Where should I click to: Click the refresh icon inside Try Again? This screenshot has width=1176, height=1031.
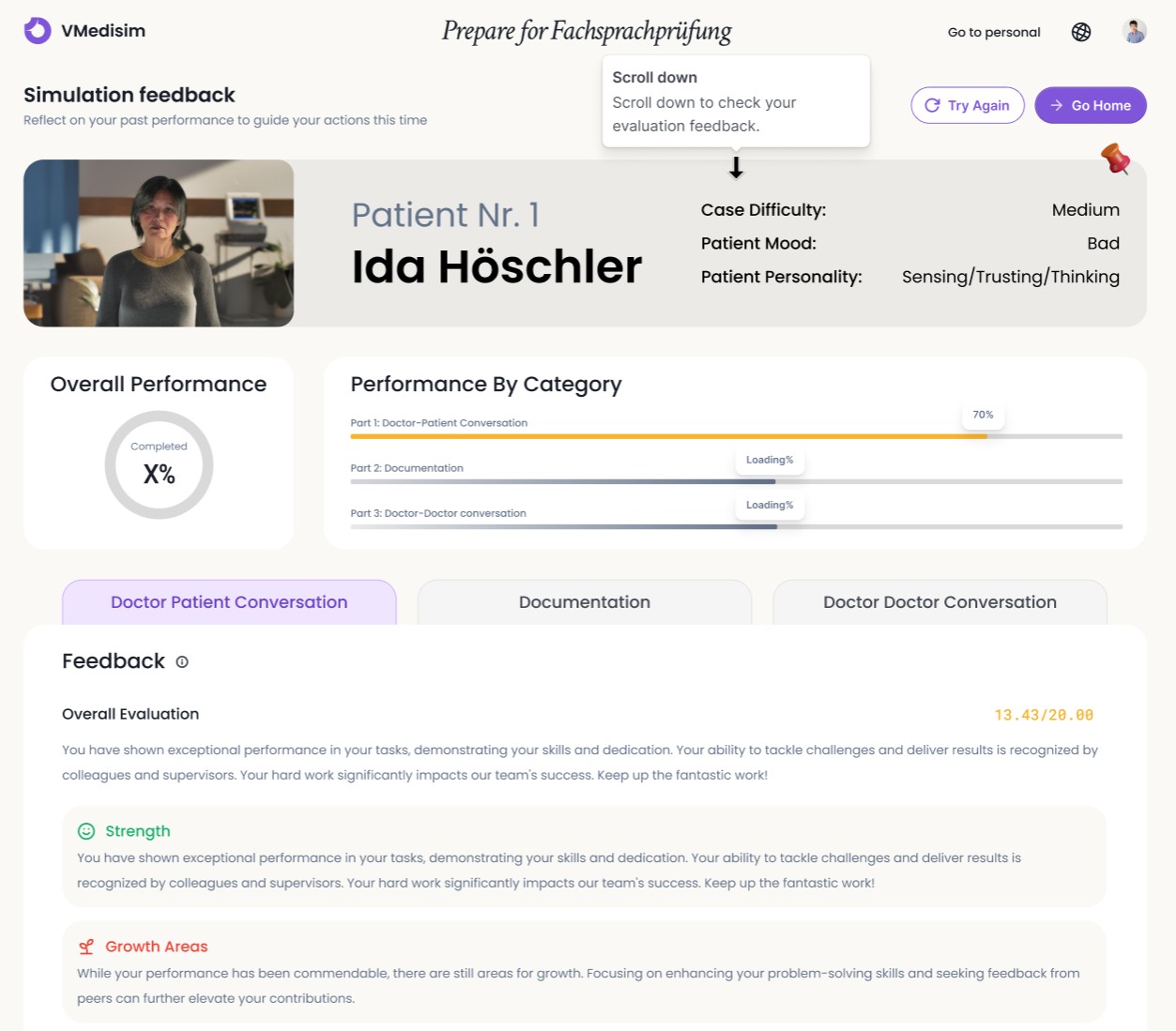coord(933,105)
